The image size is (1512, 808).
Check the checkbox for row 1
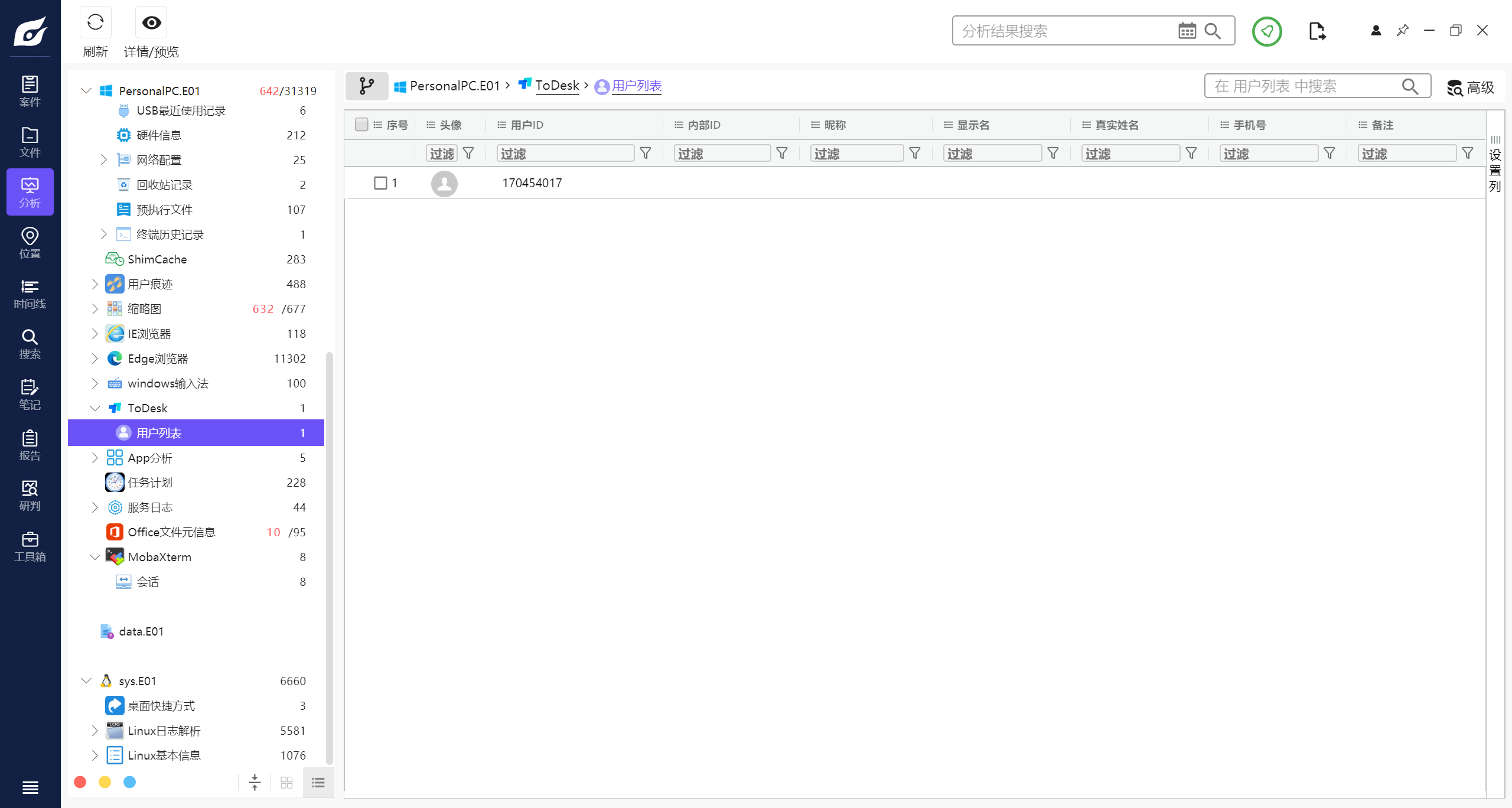tap(380, 183)
